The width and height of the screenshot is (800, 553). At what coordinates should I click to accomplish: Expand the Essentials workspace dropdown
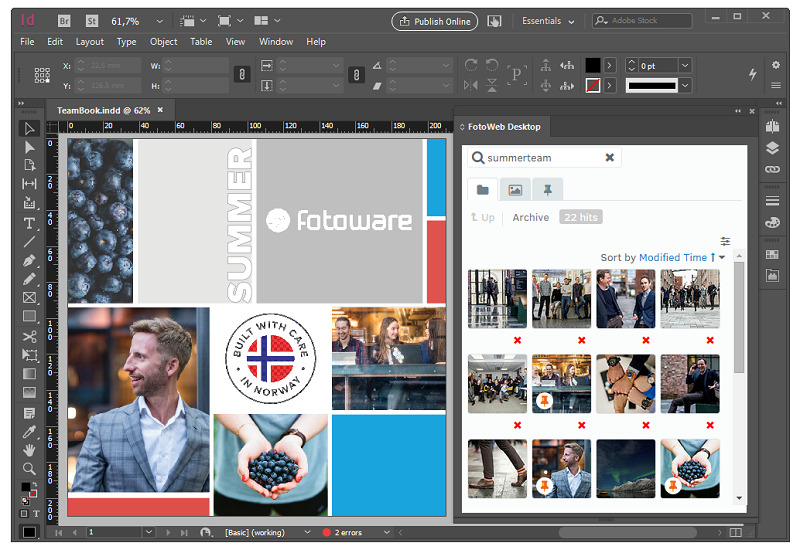(x=571, y=21)
